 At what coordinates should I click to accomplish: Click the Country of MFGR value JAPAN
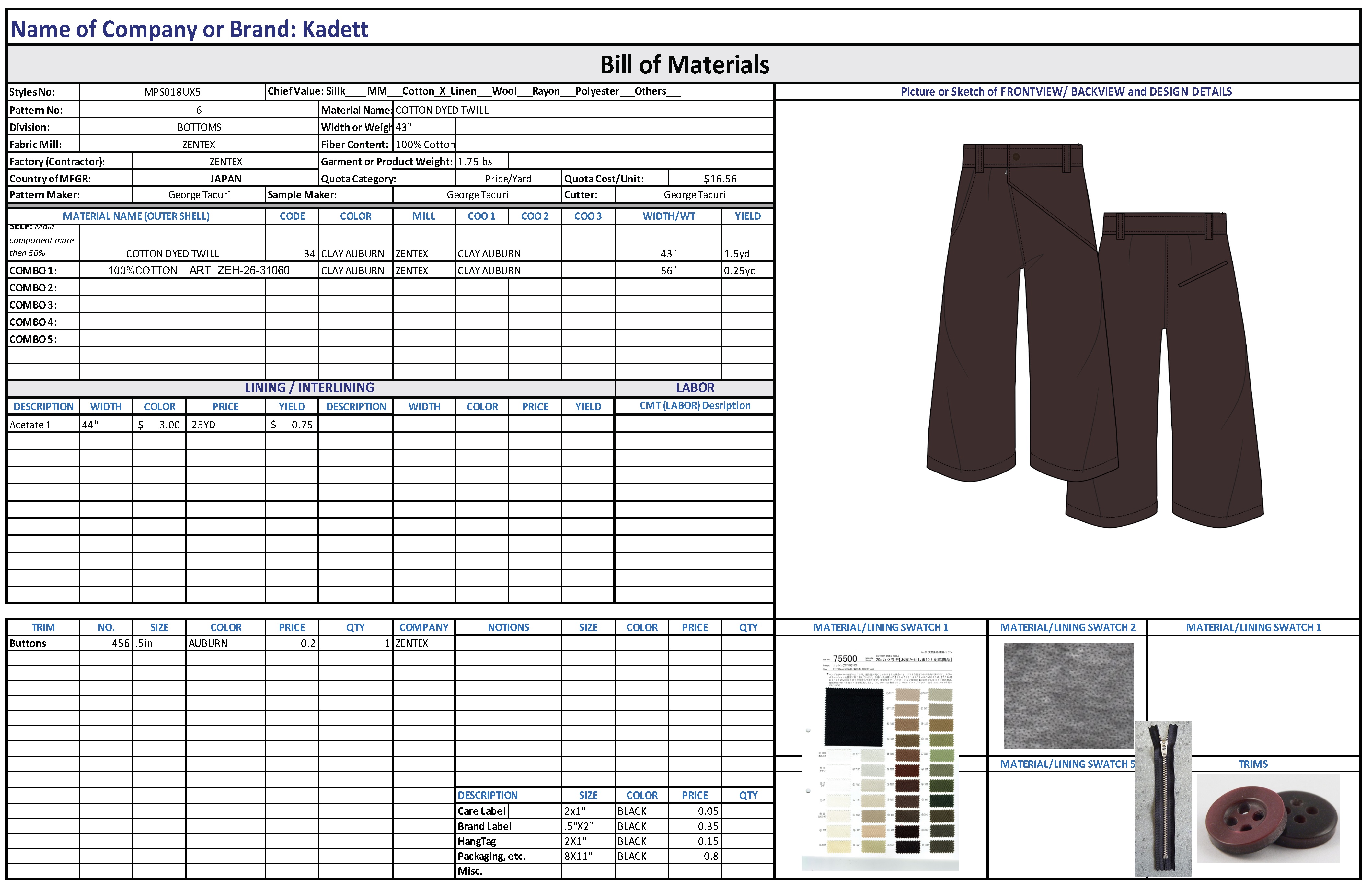click(225, 179)
